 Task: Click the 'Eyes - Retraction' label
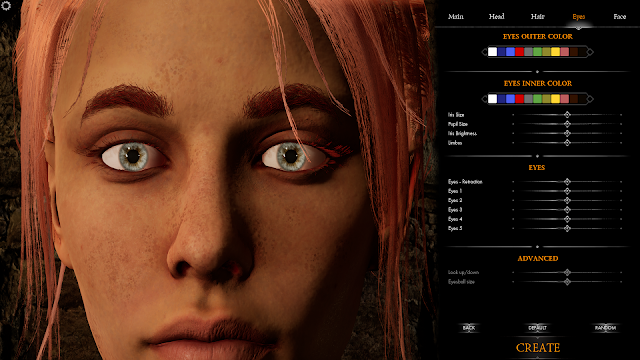coord(465,182)
